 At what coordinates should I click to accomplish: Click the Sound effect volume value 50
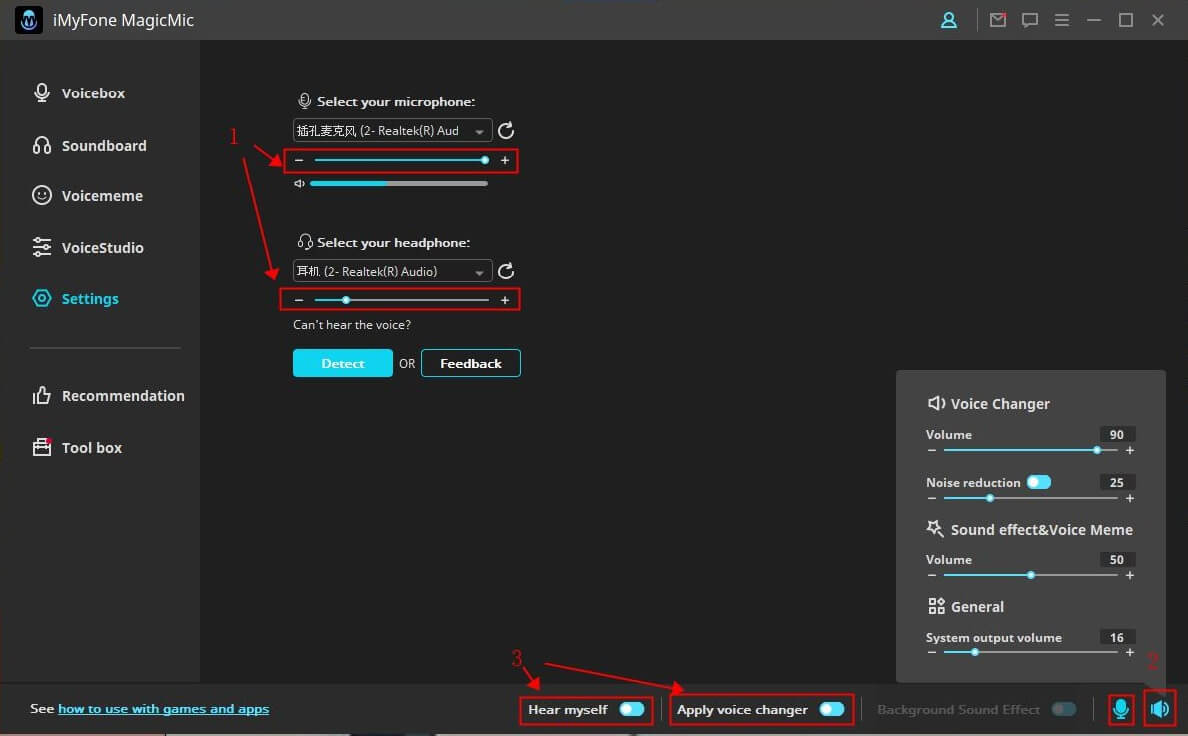point(1117,559)
